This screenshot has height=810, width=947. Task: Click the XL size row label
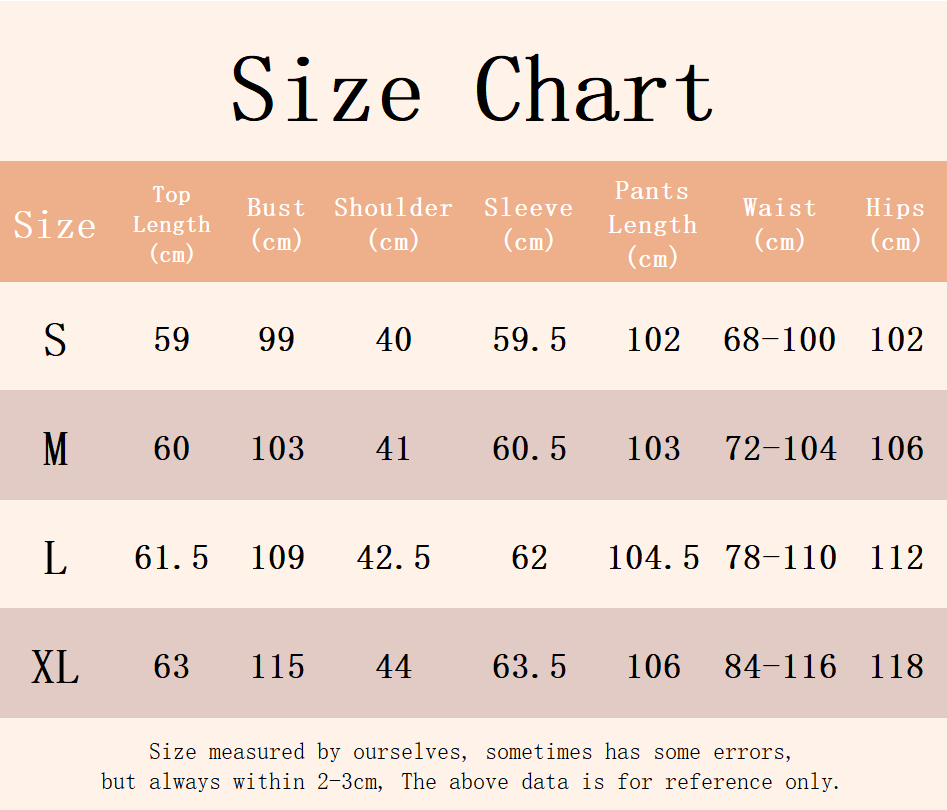(x=55, y=667)
